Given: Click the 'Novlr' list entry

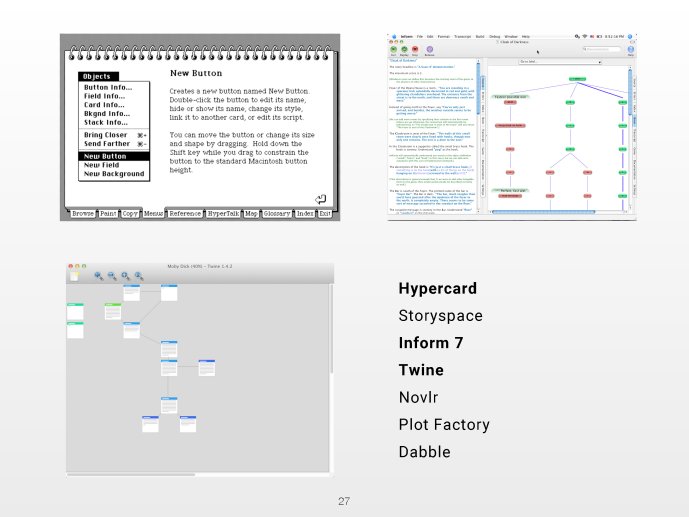Looking at the screenshot, I should point(418,397).
